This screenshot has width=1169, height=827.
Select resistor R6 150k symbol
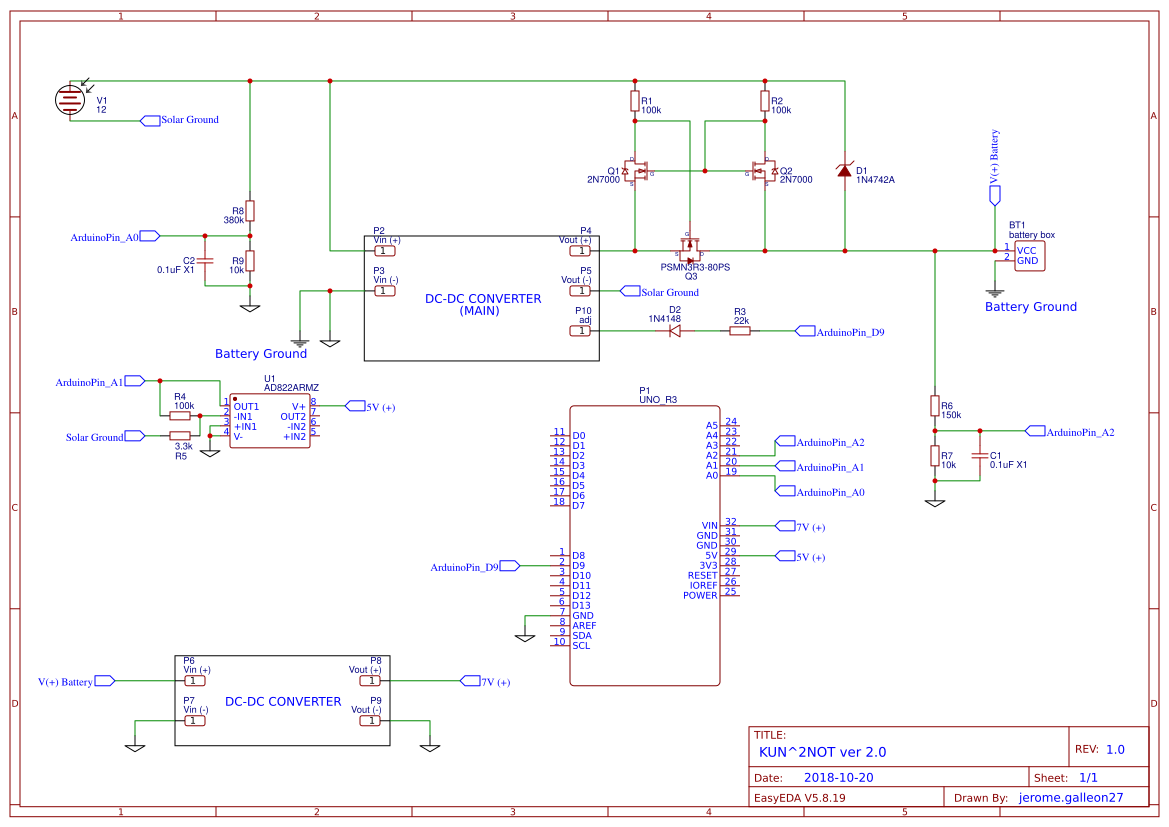click(935, 408)
